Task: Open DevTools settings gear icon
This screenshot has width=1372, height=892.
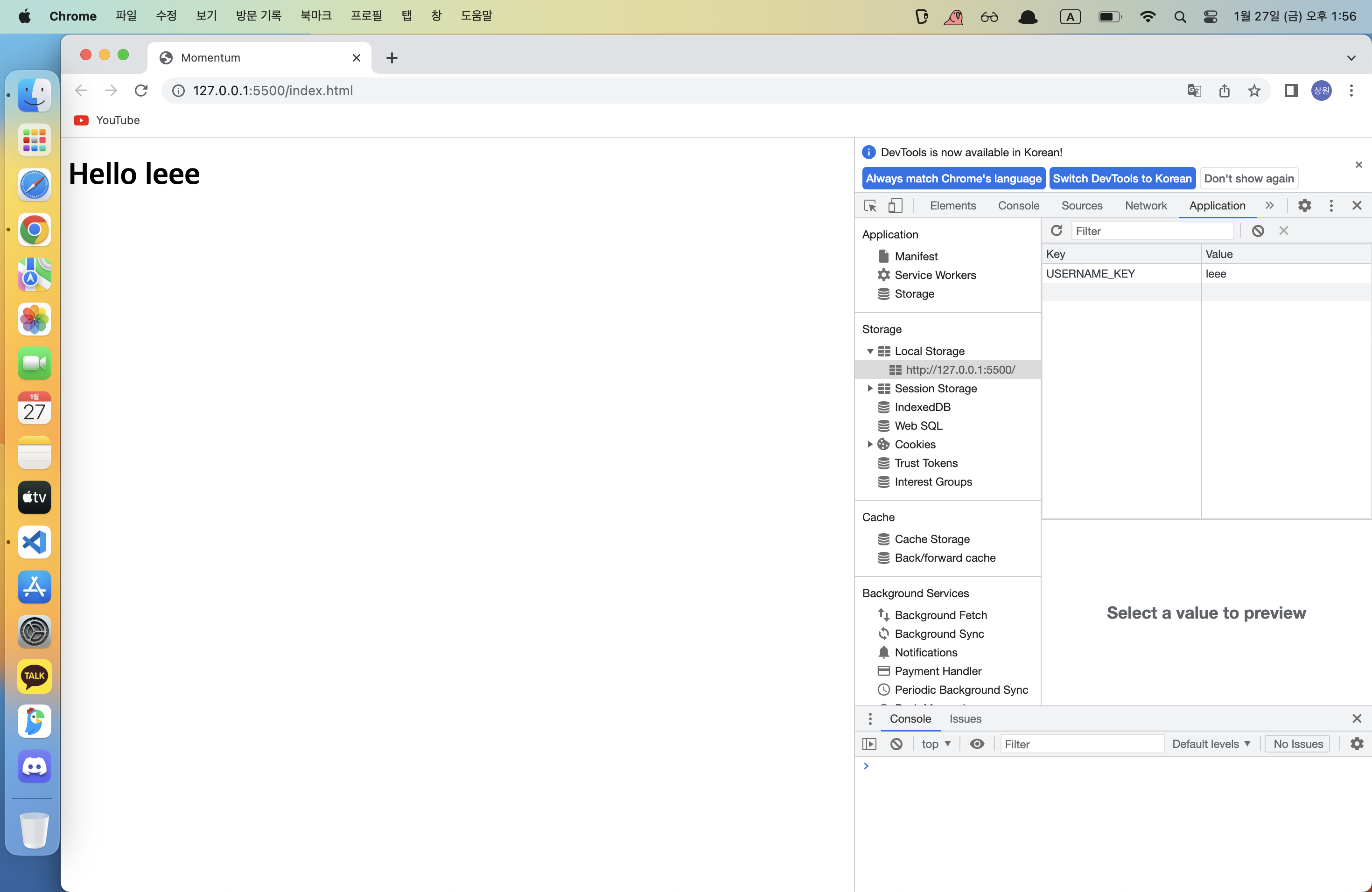Action: point(1304,206)
